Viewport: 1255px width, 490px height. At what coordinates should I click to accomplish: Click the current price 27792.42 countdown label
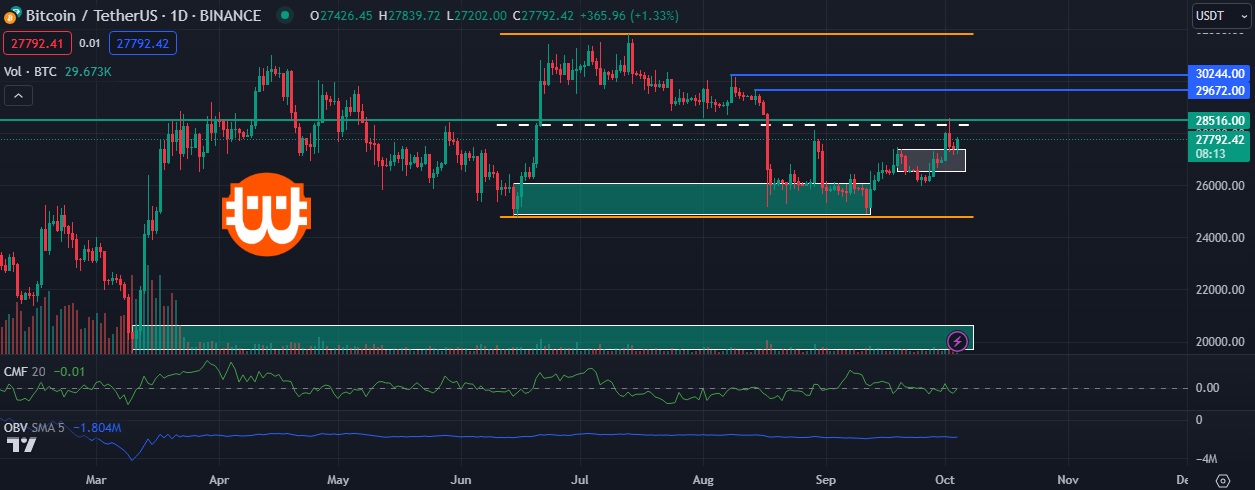1221,146
